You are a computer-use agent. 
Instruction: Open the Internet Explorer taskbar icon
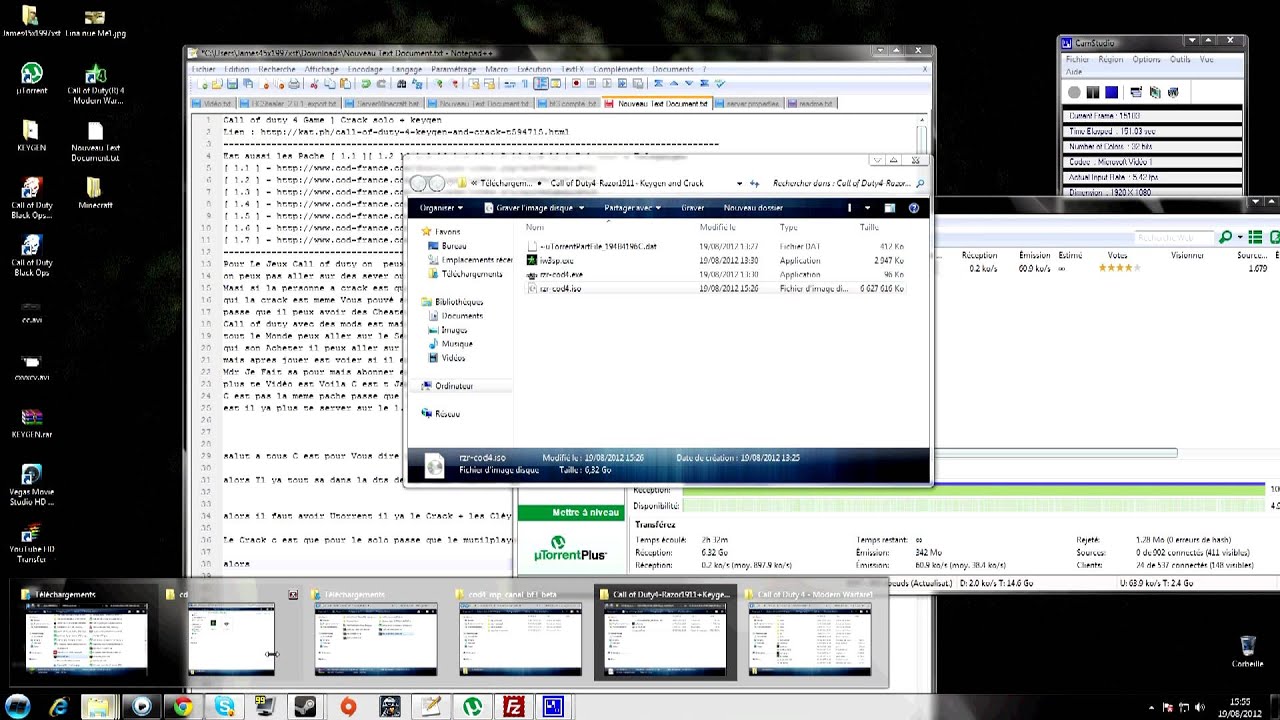[x=58, y=707]
